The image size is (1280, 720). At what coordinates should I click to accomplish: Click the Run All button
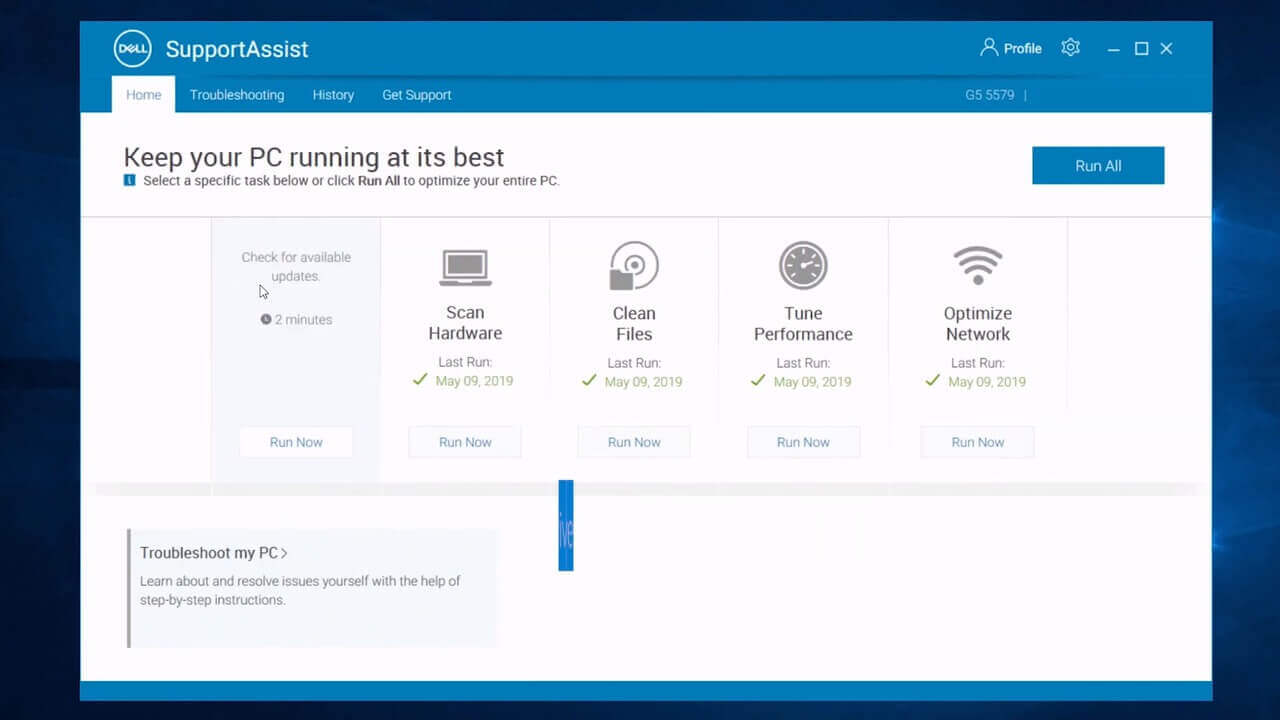click(x=1098, y=165)
